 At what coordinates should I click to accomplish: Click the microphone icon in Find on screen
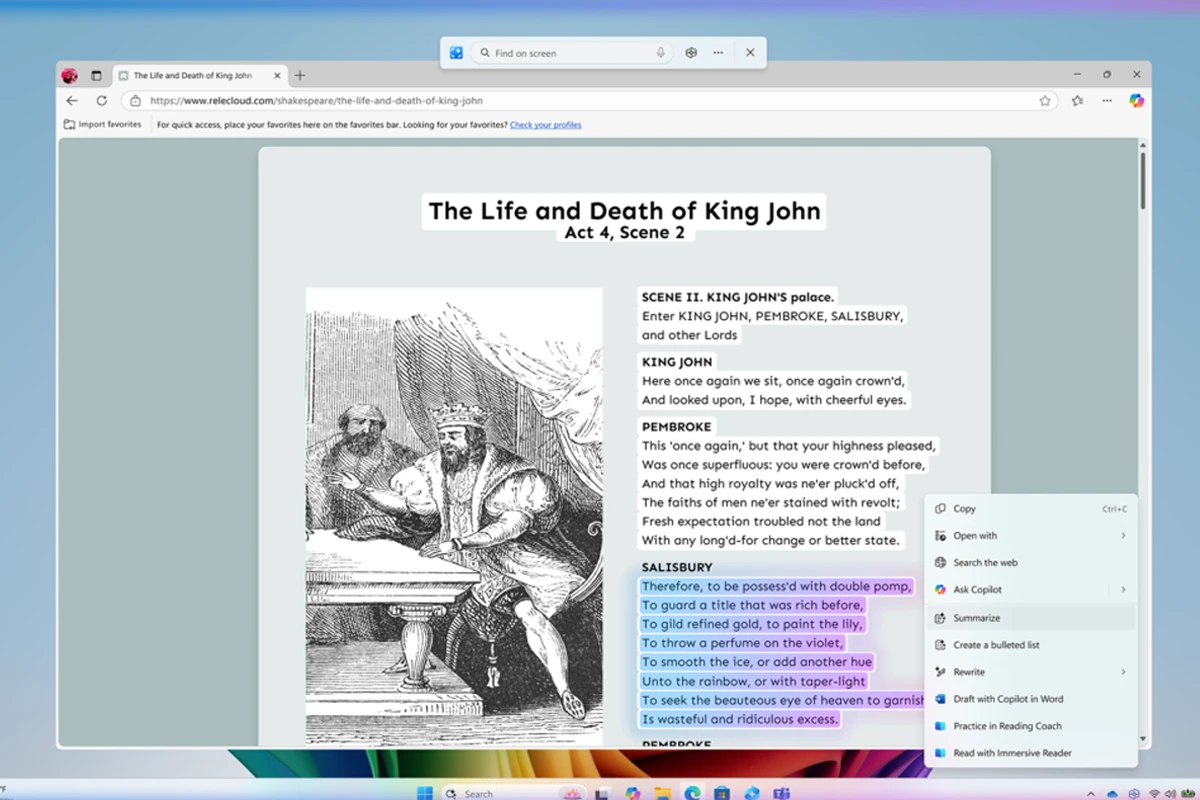point(661,53)
